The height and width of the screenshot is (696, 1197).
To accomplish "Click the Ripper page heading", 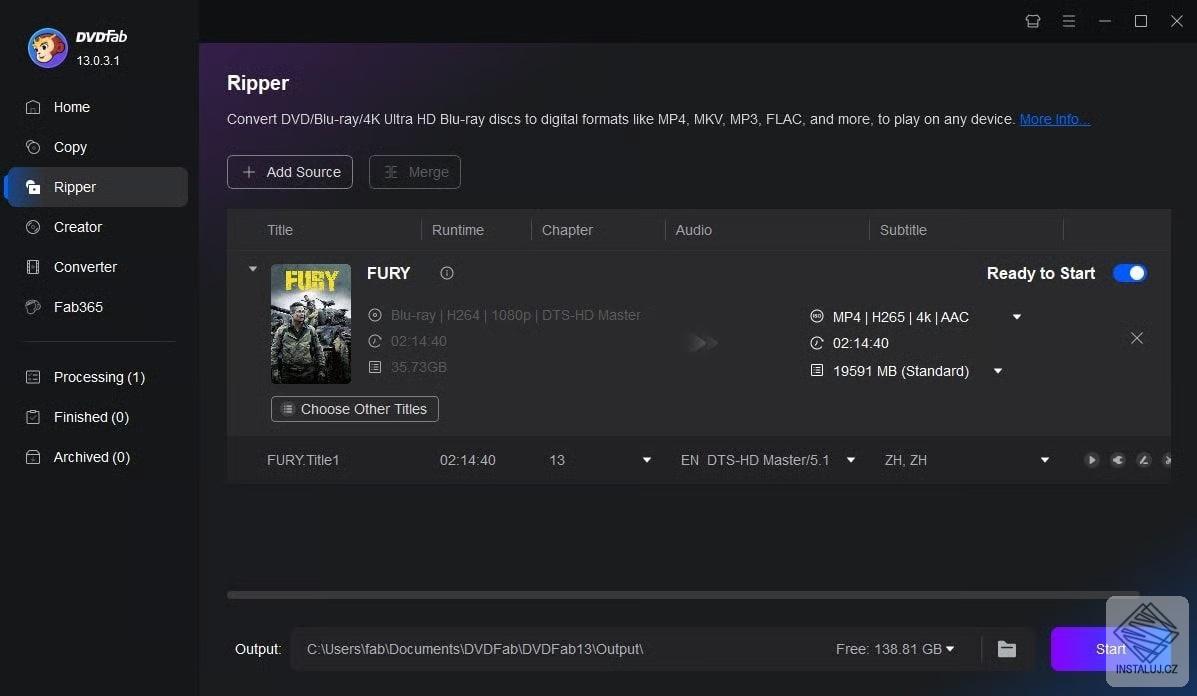I will (x=258, y=82).
